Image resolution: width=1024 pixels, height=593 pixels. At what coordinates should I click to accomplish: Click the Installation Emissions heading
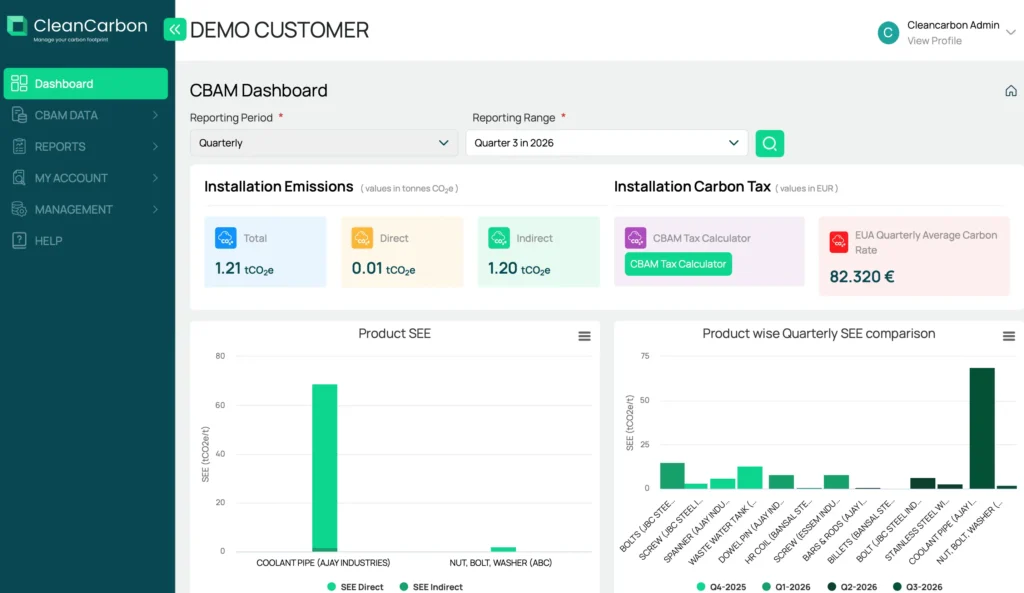(279, 187)
